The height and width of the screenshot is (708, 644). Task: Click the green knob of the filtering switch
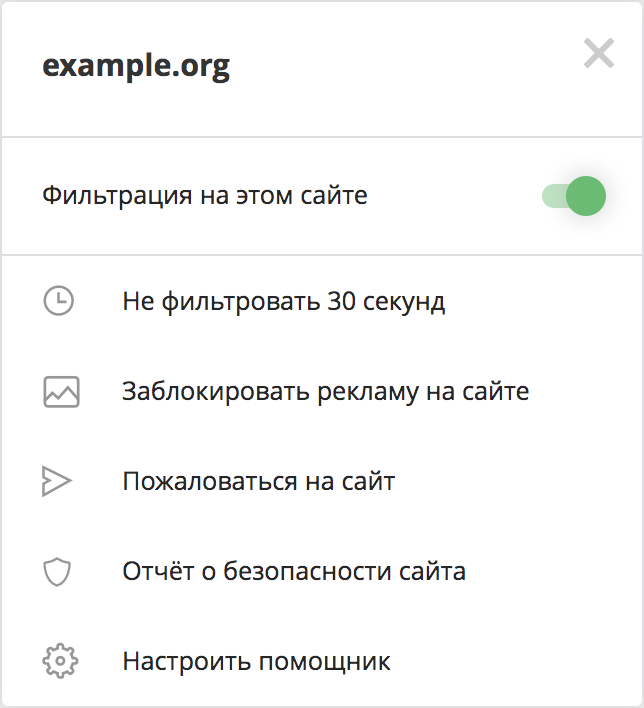[x=586, y=196]
